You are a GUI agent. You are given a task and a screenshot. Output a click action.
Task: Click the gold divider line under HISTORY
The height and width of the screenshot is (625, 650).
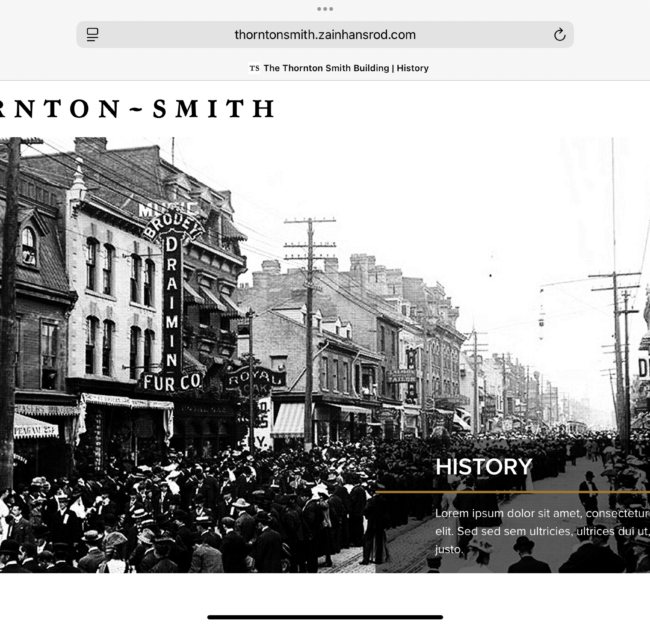(512, 492)
